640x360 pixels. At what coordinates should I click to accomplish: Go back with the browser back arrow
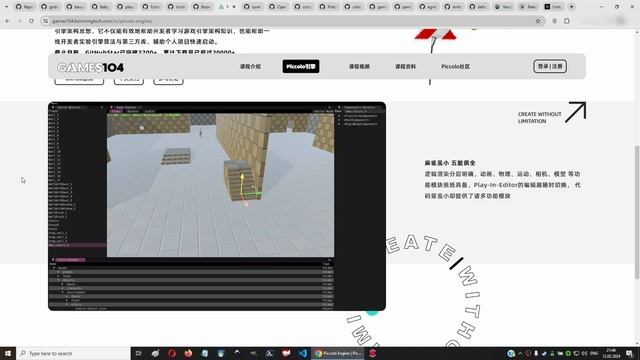(7, 21)
